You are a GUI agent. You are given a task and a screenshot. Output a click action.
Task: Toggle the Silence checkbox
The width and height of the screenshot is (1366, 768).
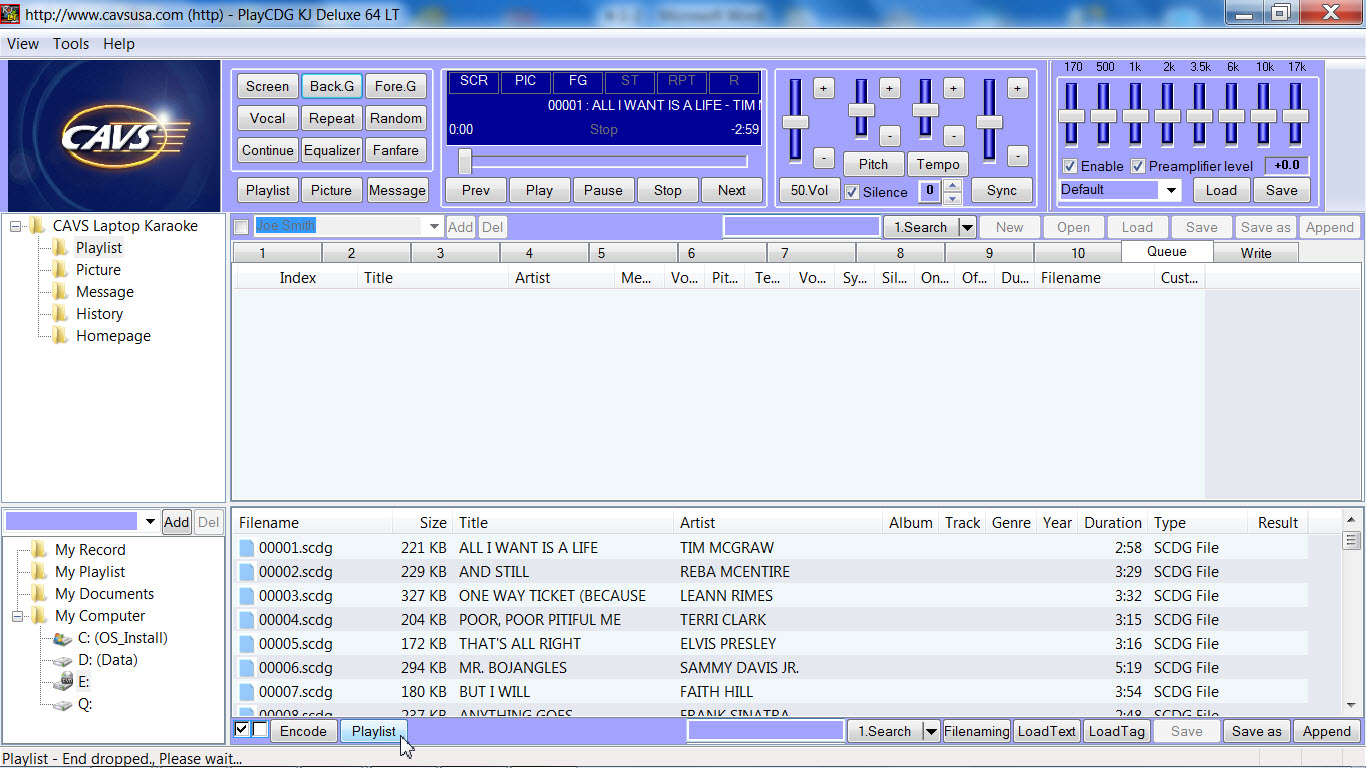tap(852, 192)
